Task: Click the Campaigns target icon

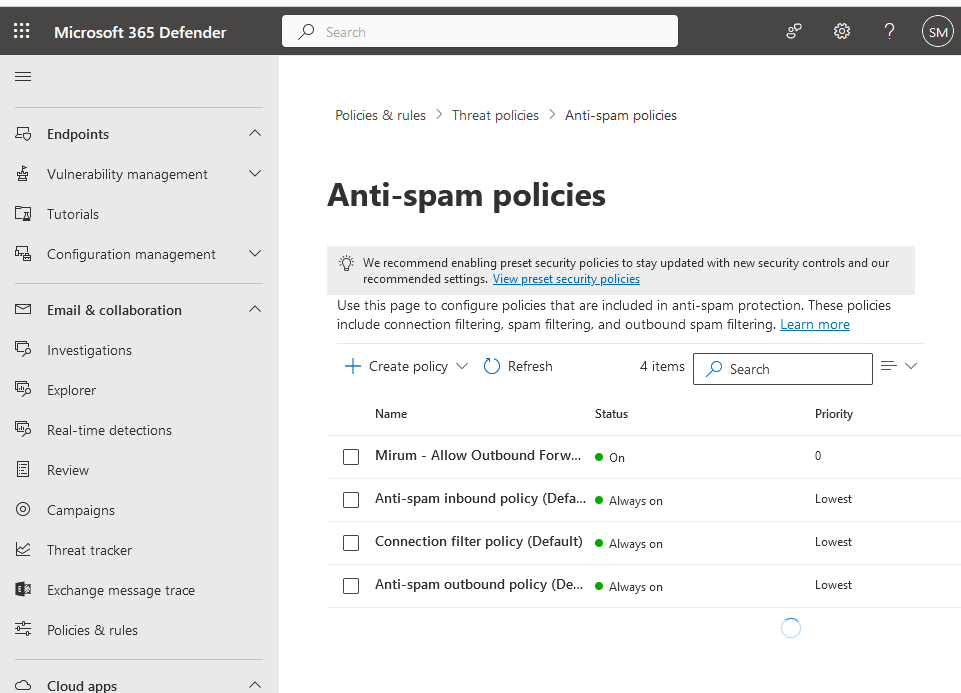Action: 23,509
